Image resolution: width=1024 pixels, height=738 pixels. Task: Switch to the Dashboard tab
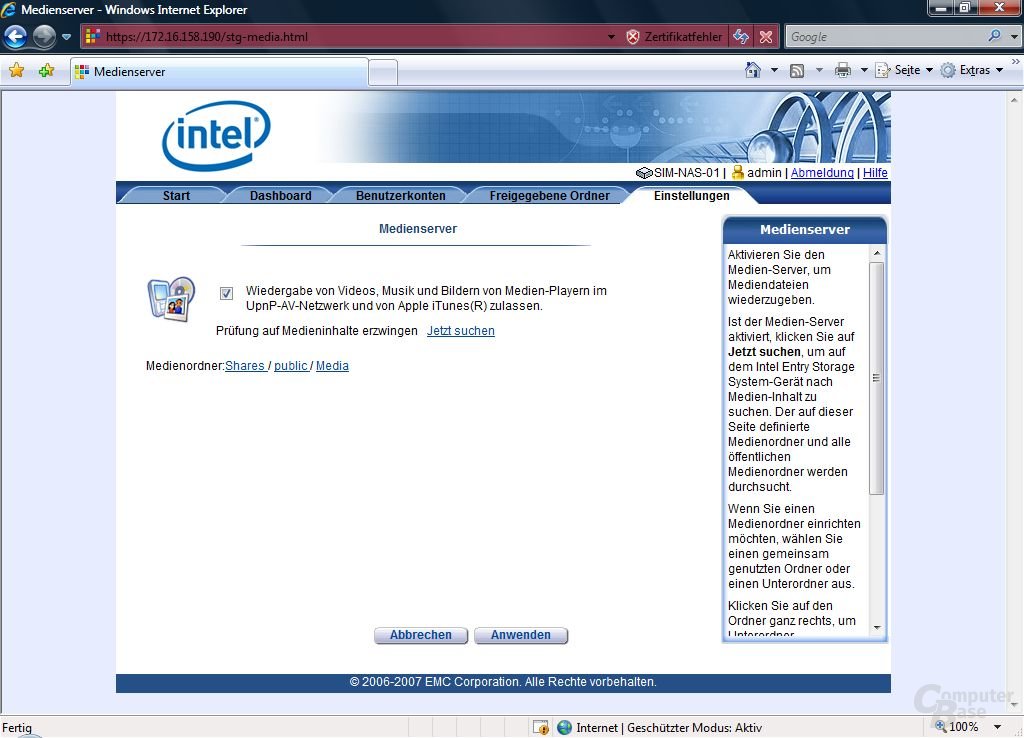point(280,195)
